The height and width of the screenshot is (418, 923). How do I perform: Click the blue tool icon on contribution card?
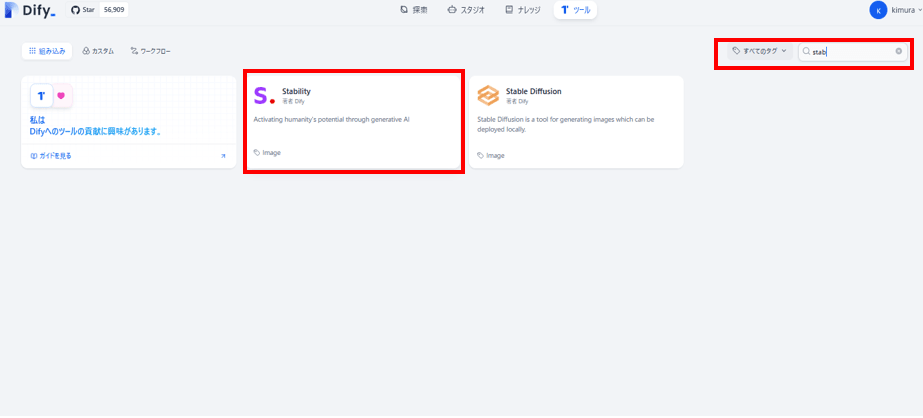click(42, 96)
